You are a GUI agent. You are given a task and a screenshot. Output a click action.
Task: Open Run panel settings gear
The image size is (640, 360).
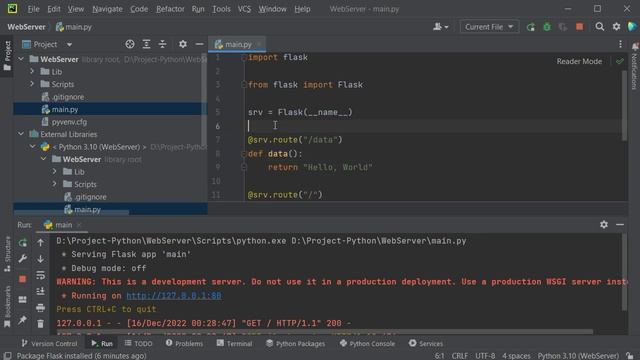pyautogui.click(x=604, y=224)
